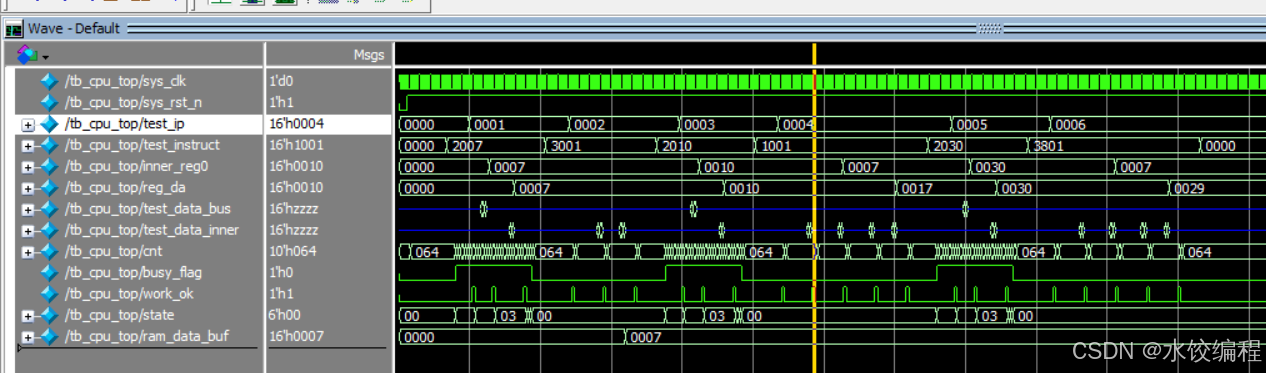Click the diamond icon of test_ip signal
Screen dimensions: 1266x373
click(49, 124)
